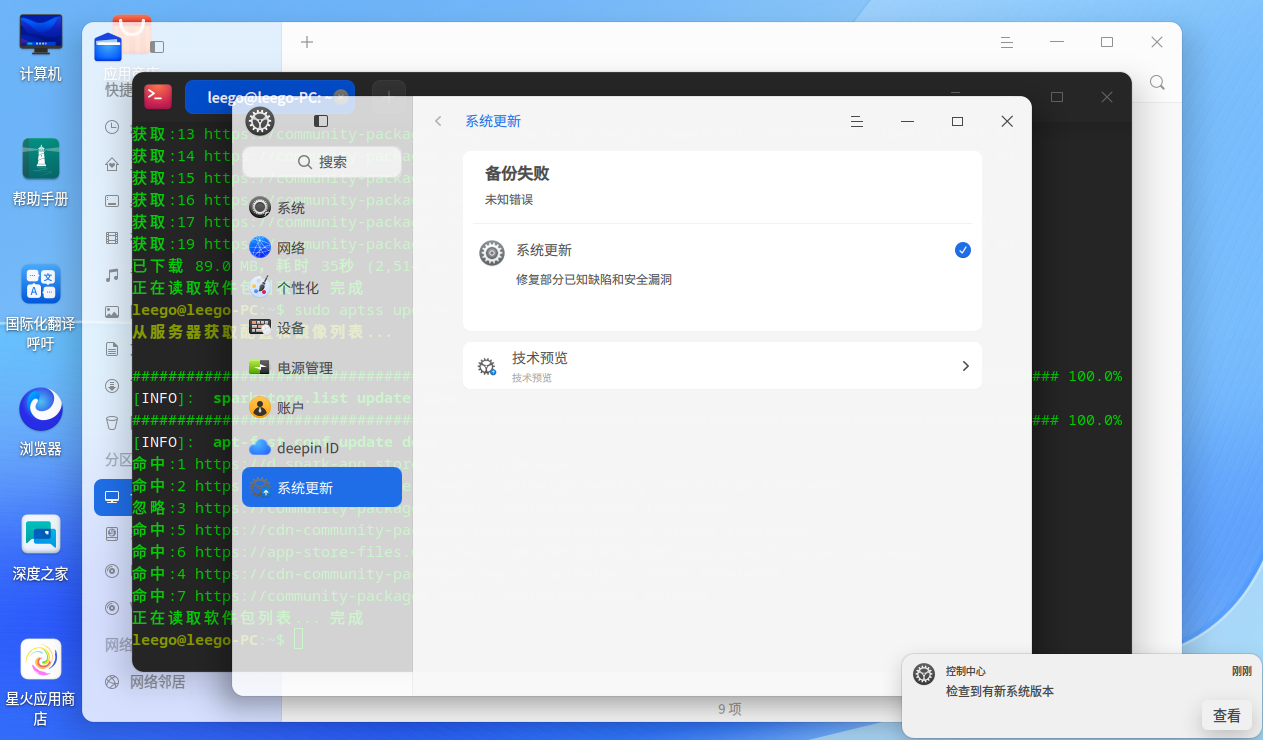This screenshot has width=1263, height=740.
Task: Click the file manager search icon
Action: 1157,82
